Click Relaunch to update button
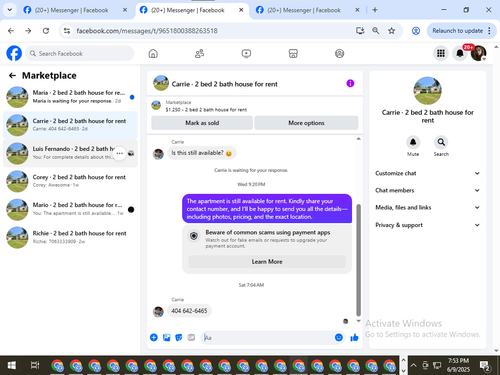 (457, 31)
